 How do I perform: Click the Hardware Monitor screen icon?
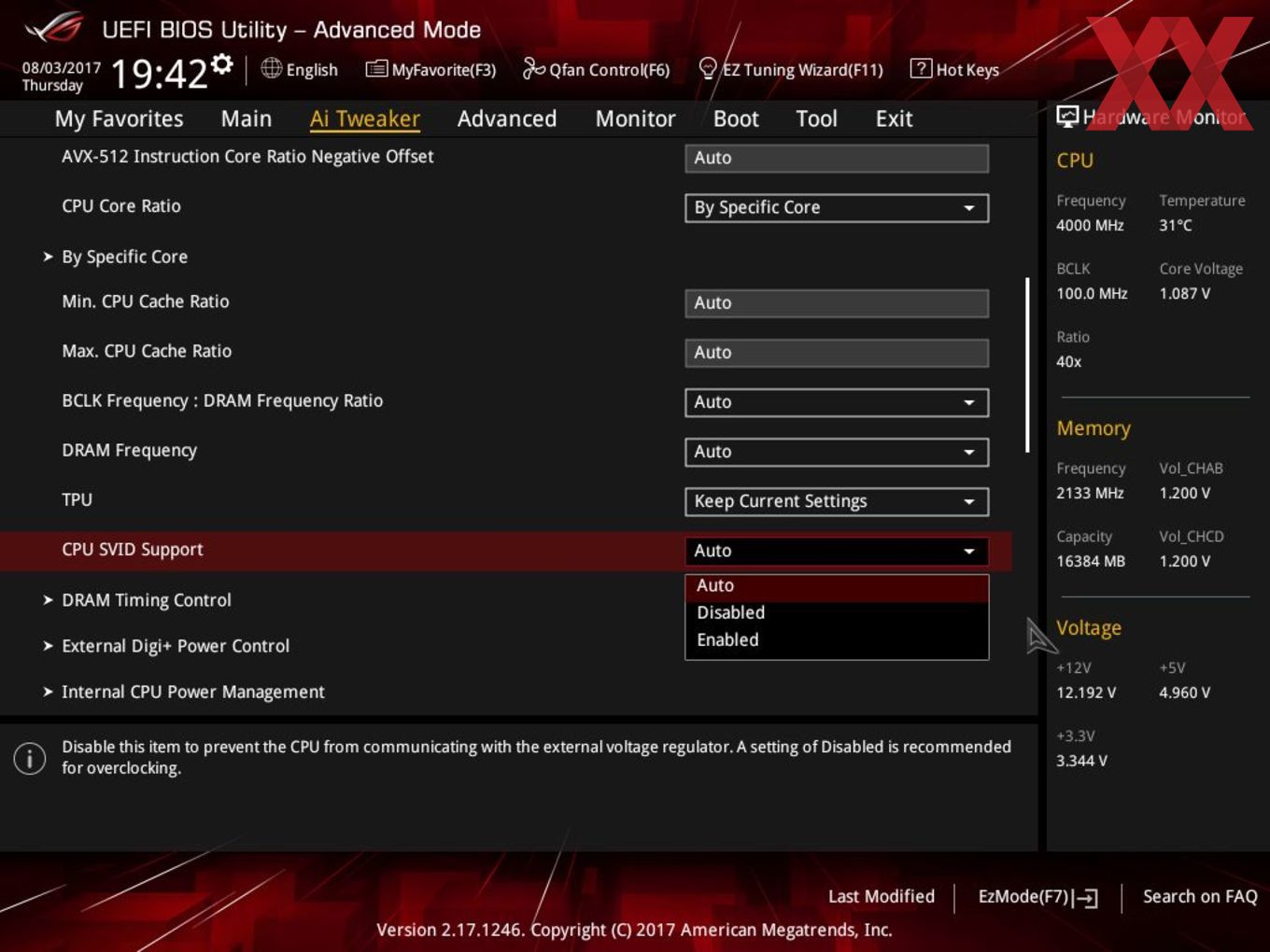point(1067,117)
